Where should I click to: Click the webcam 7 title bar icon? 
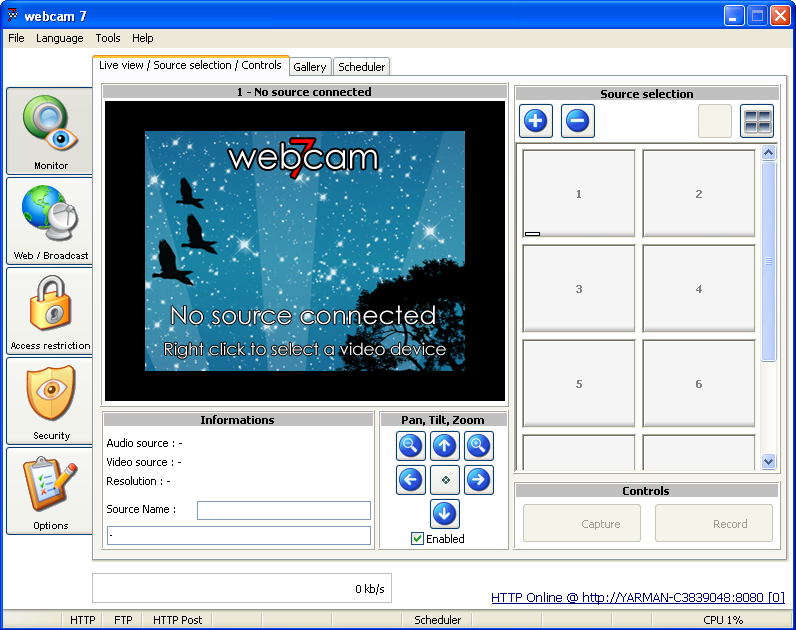click(13, 15)
